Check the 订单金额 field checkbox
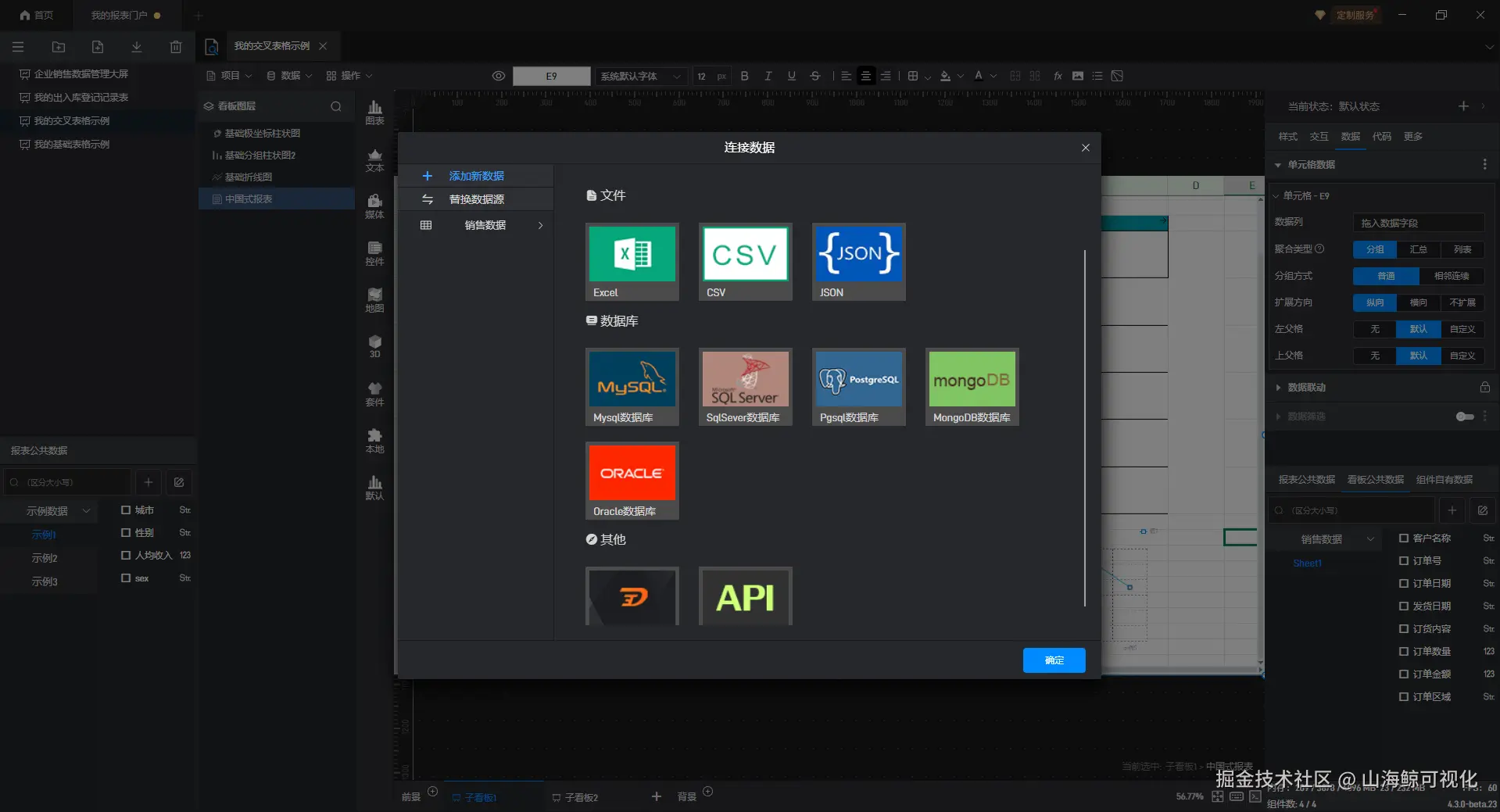 pos(1403,674)
